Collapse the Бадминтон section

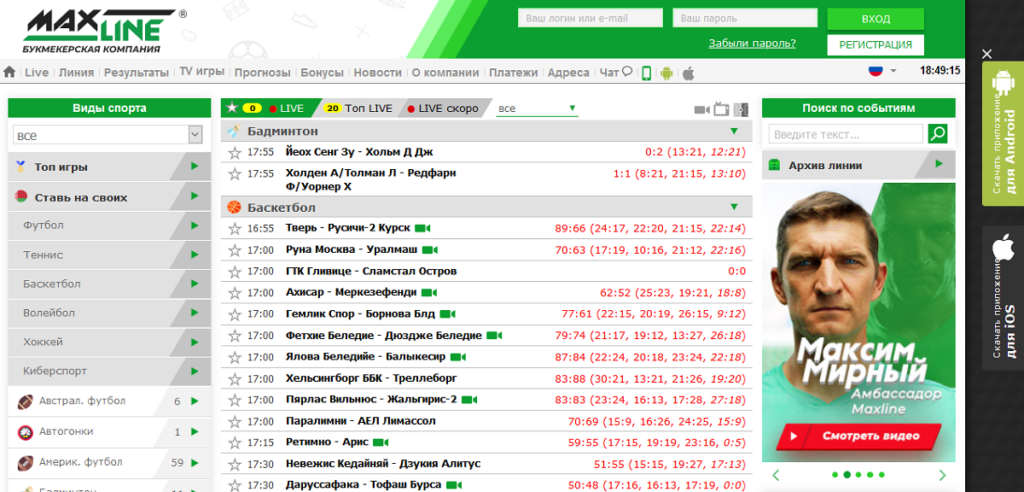734,131
